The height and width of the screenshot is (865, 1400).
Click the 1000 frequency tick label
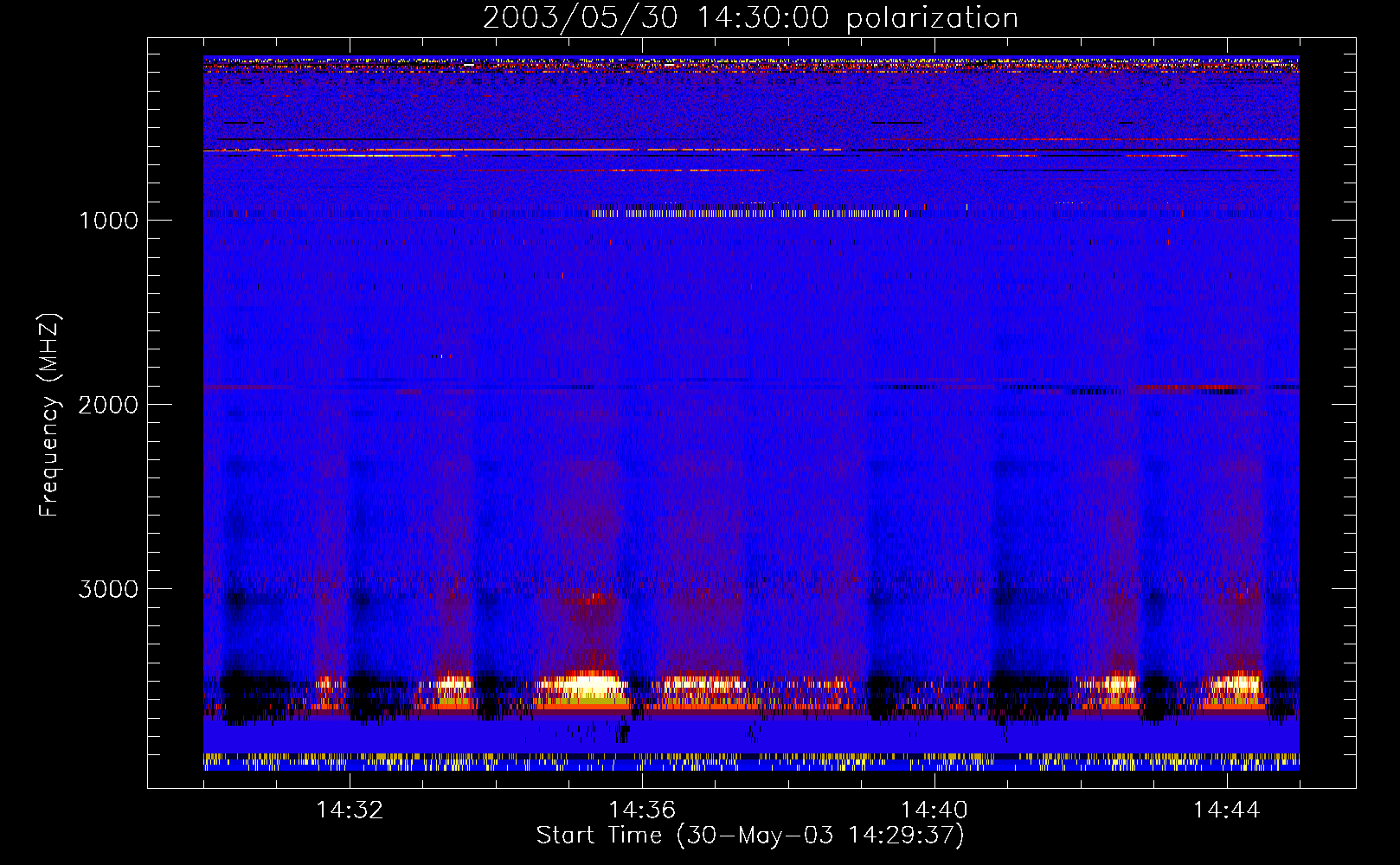pos(108,221)
